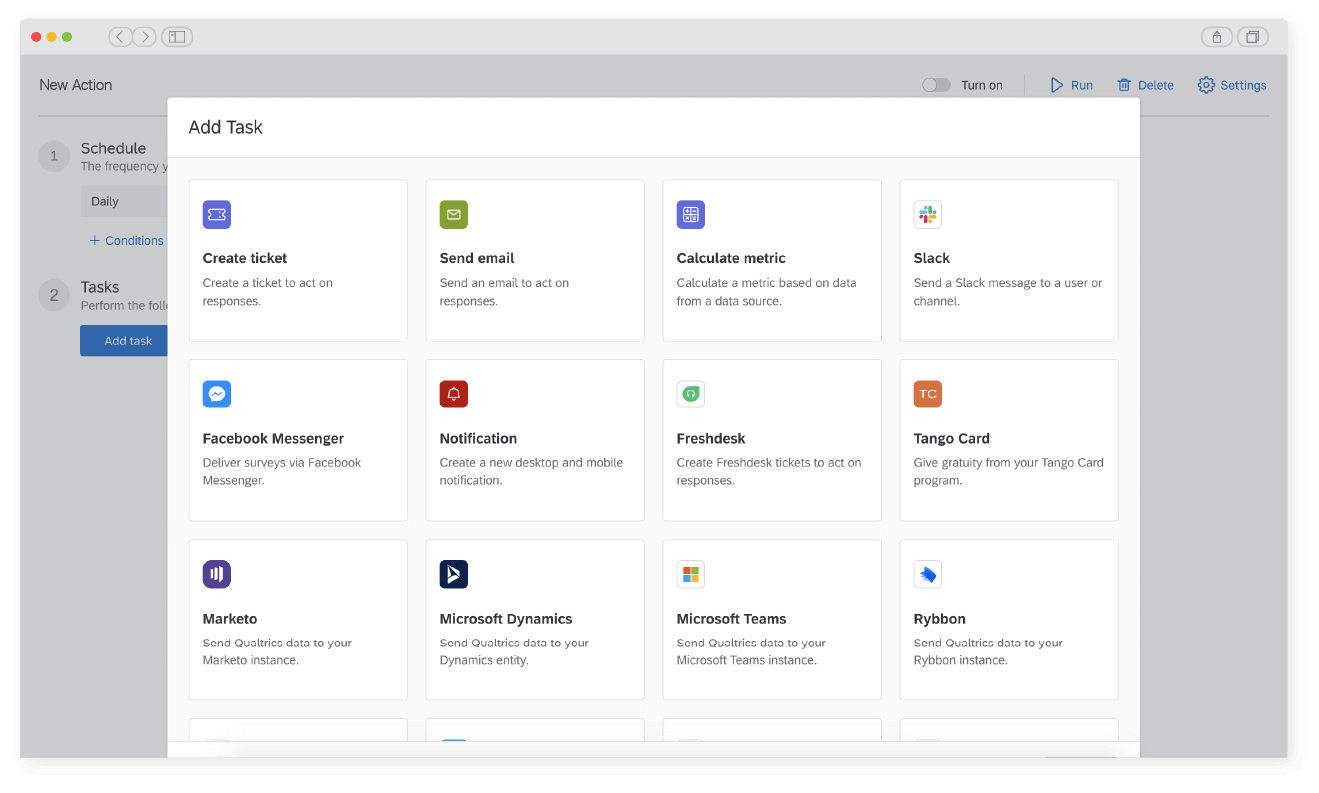1319x793 pixels.
Task: Click the Settings gear icon
Action: coord(1206,85)
